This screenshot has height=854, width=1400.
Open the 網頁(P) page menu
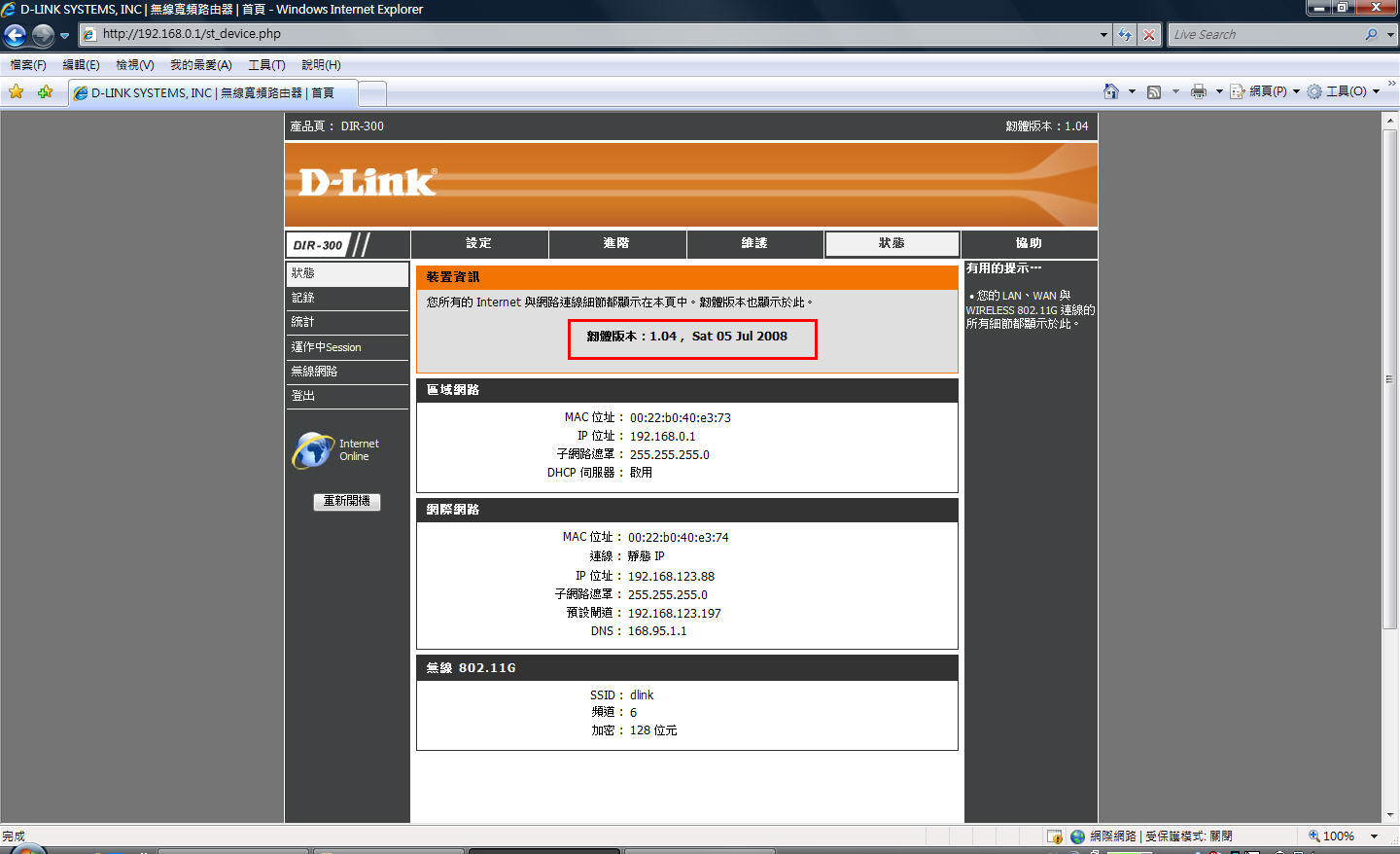click(x=1265, y=91)
